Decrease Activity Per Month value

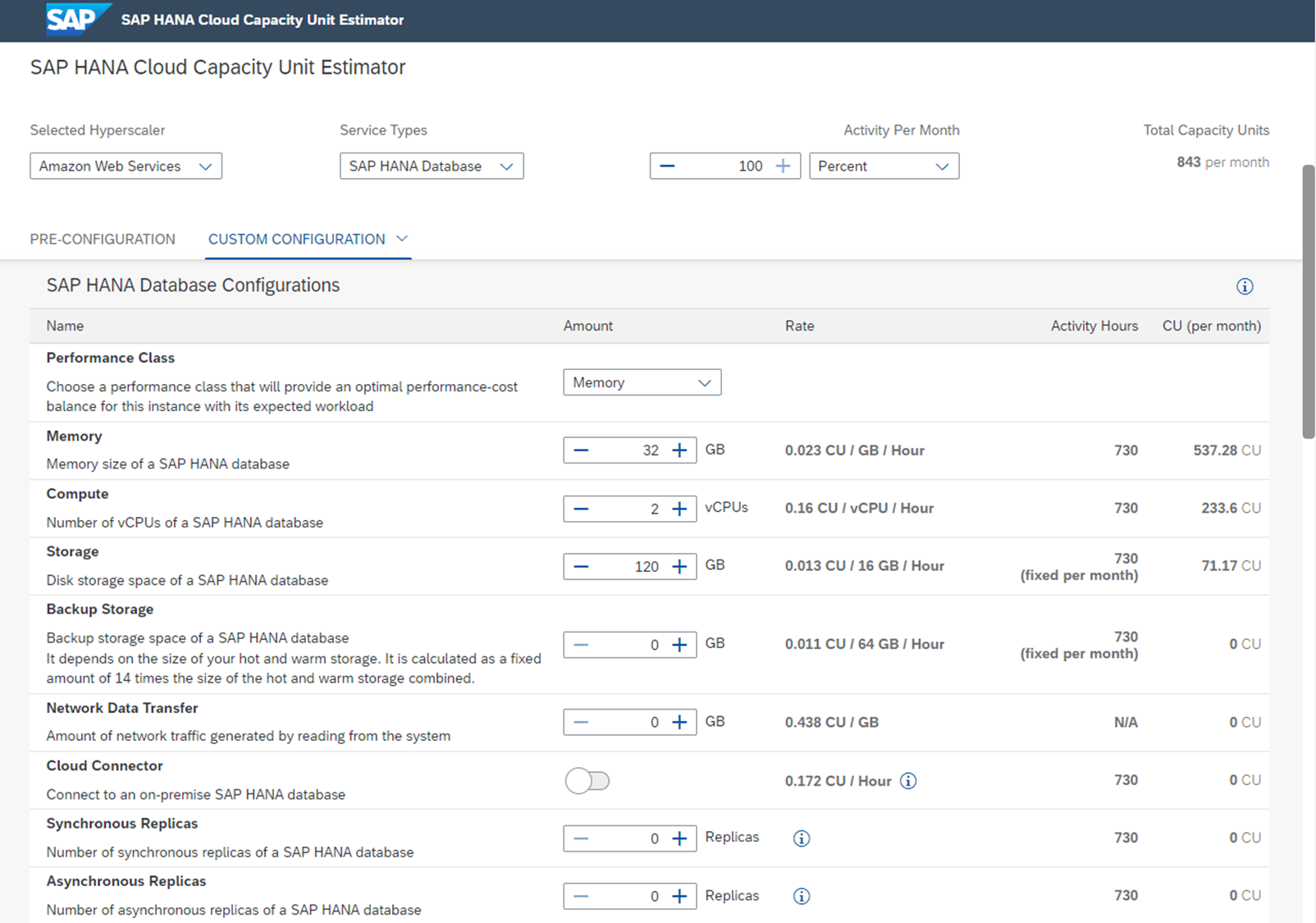point(667,167)
